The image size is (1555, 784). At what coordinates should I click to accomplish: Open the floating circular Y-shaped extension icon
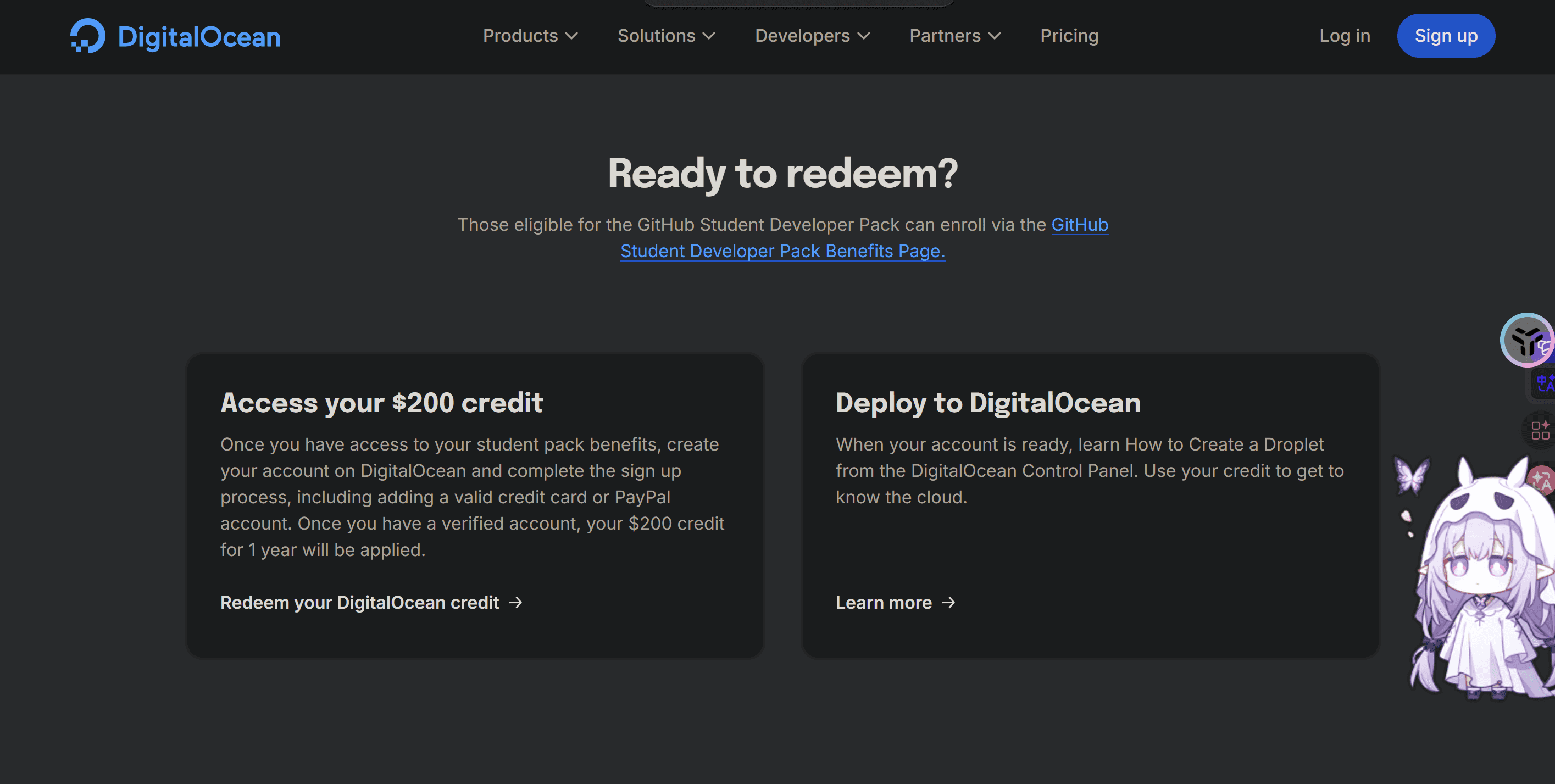pyautogui.click(x=1526, y=341)
